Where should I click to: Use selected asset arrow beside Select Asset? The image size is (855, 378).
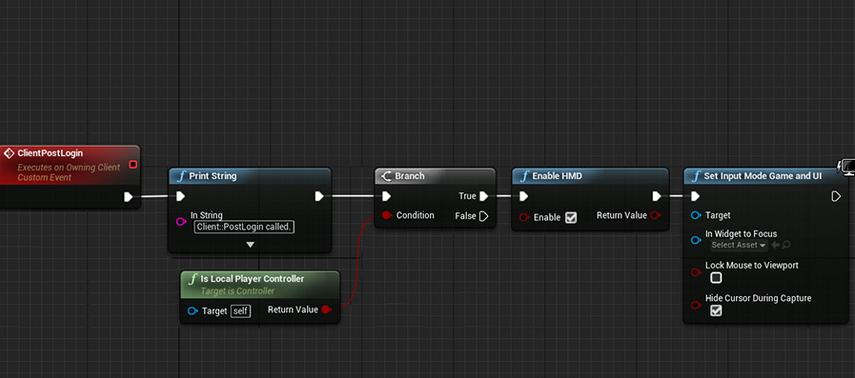[775, 245]
